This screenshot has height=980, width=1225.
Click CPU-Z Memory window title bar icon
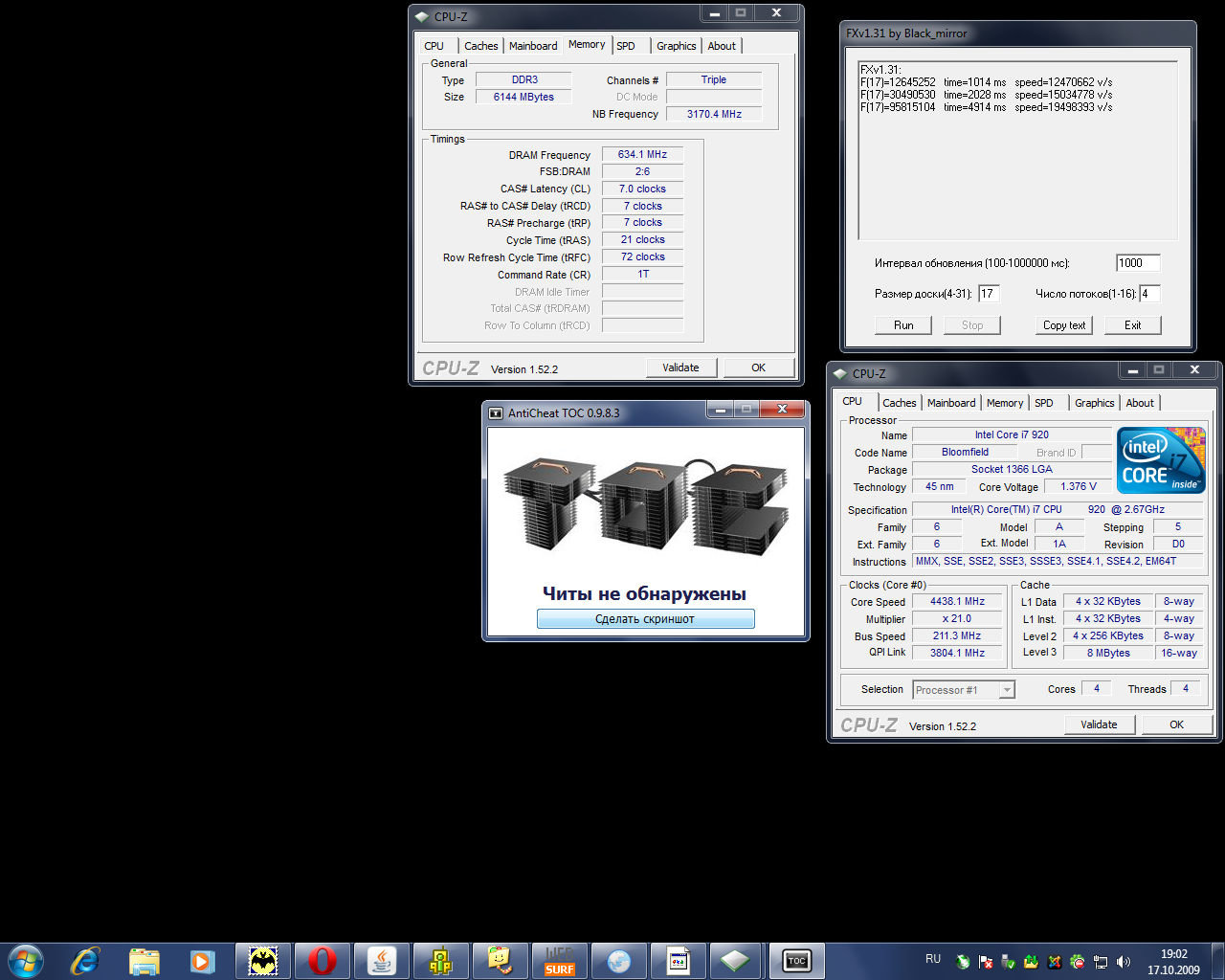422,16
